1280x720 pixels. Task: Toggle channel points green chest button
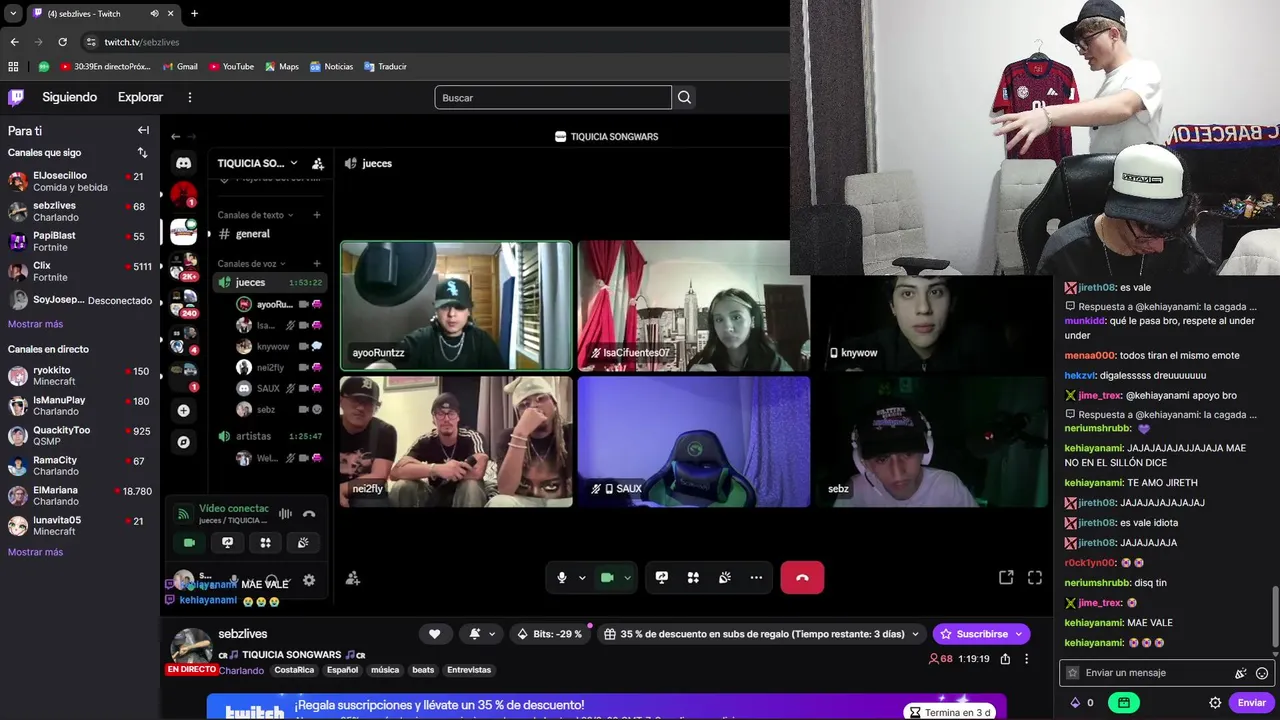point(1124,703)
